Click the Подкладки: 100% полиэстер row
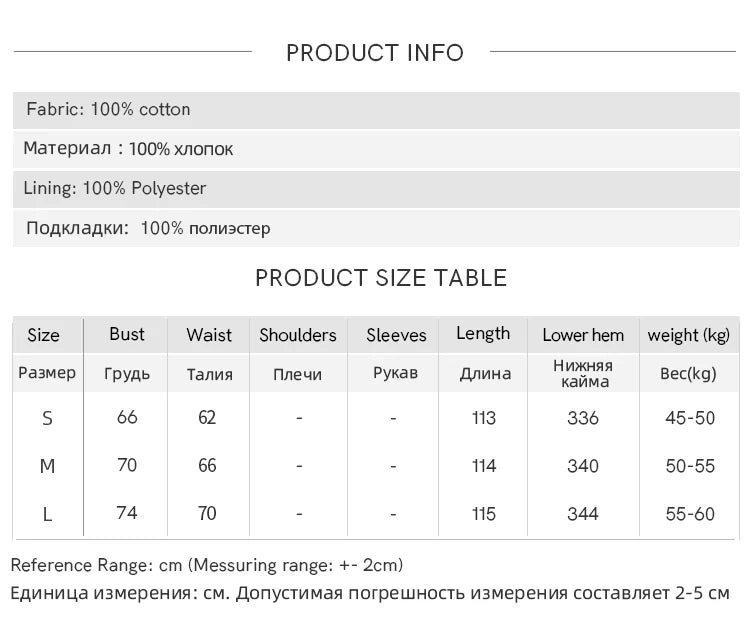This screenshot has width=750, height=630. pos(376,228)
